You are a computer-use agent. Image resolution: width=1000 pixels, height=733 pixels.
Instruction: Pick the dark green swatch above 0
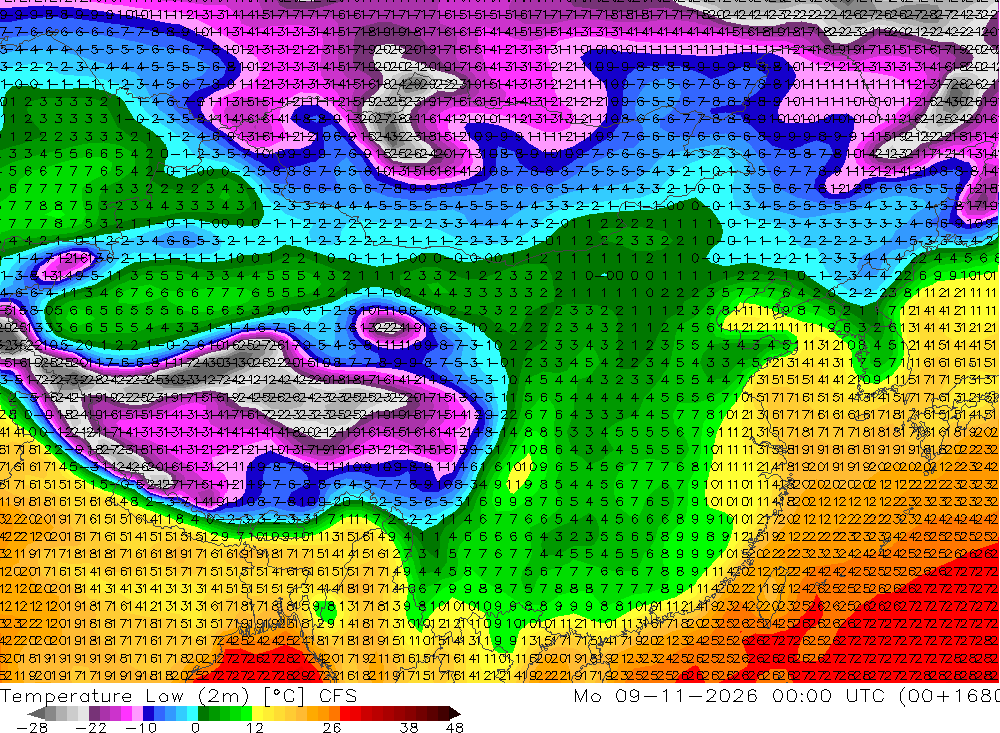tap(203, 714)
